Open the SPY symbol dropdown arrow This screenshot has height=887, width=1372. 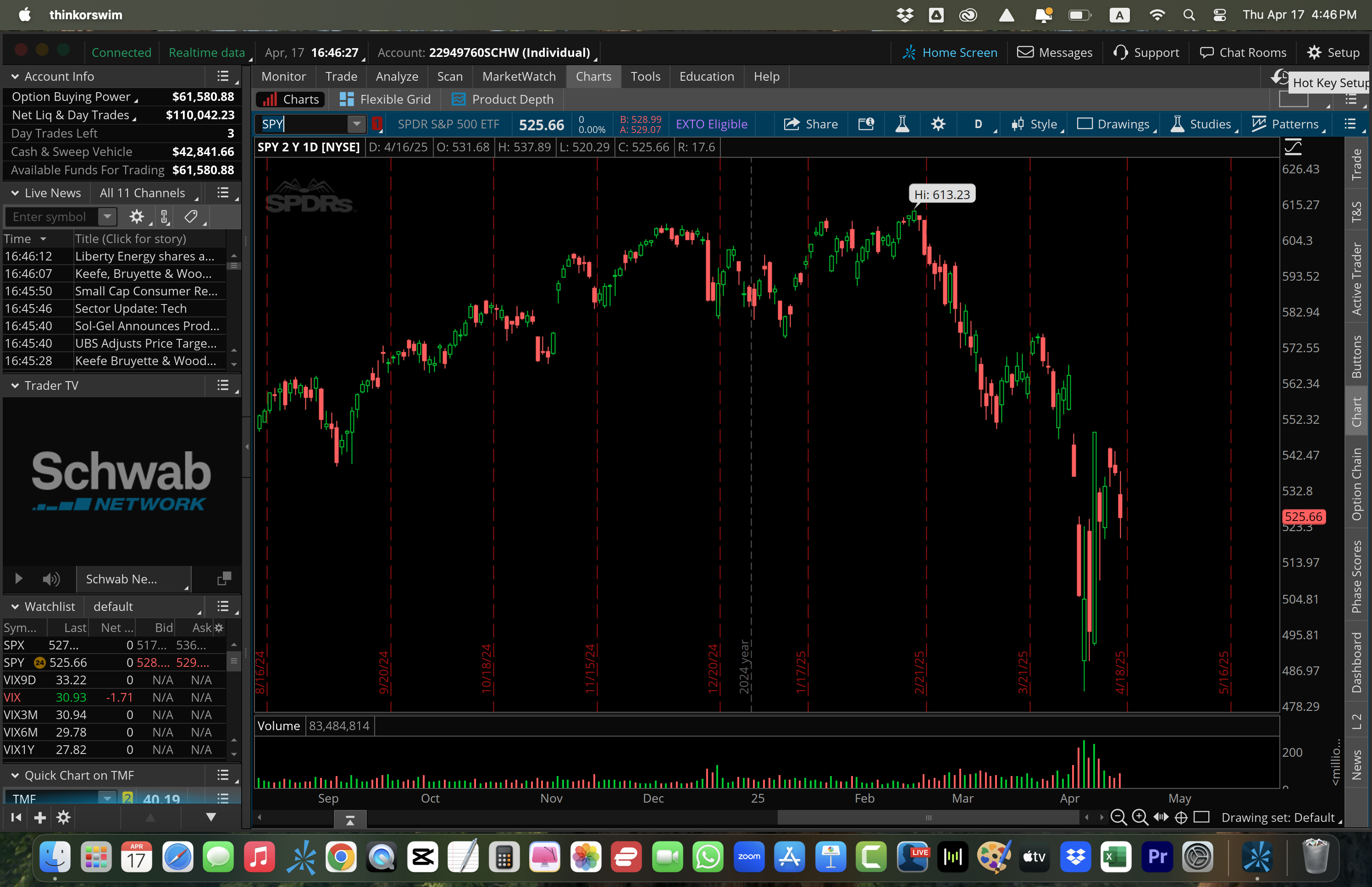pyautogui.click(x=356, y=124)
